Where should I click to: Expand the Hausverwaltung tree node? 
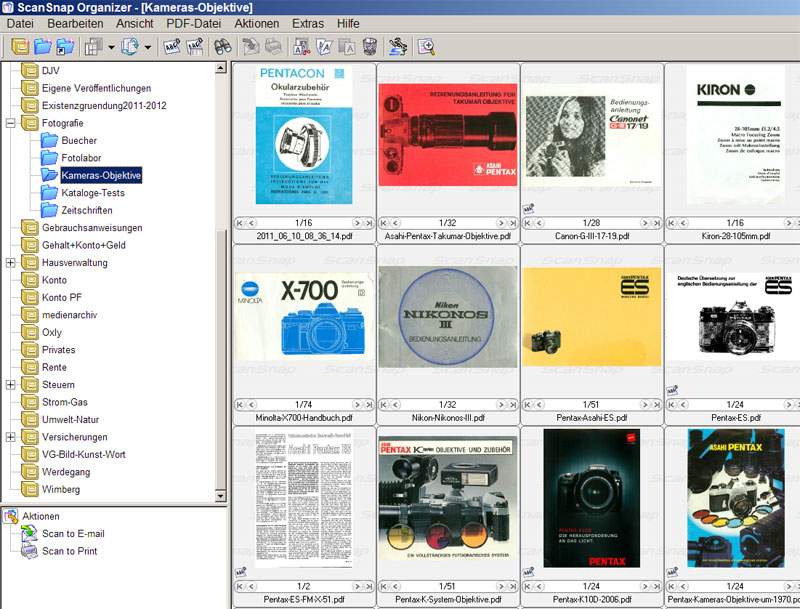click(10, 263)
